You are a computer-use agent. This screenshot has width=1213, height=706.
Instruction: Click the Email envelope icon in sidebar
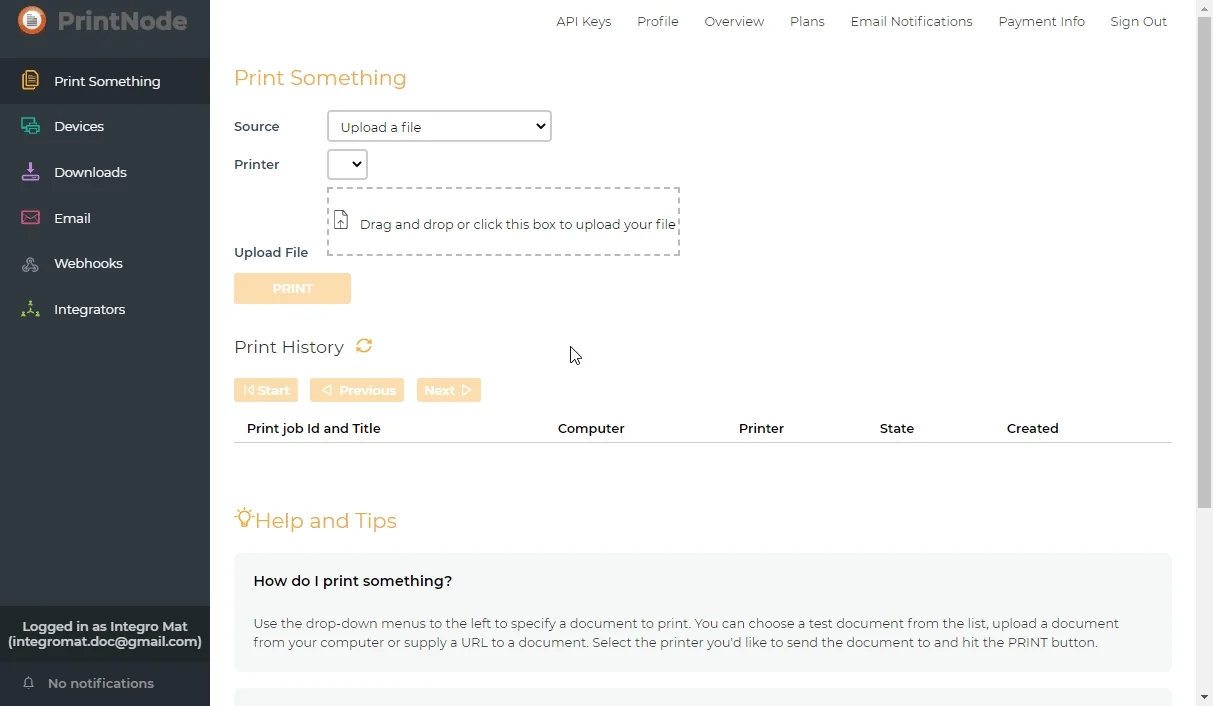click(x=31, y=218)
